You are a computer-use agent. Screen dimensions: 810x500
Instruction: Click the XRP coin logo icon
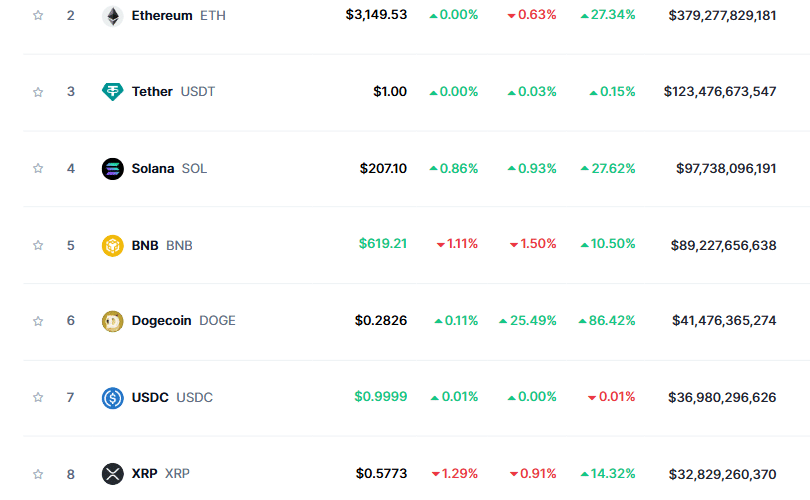(113, 474)
